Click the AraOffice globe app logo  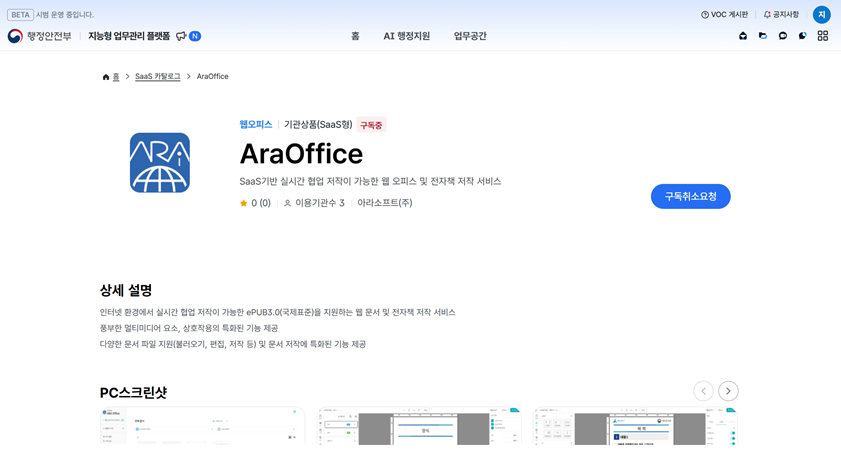tap(160, 162)
